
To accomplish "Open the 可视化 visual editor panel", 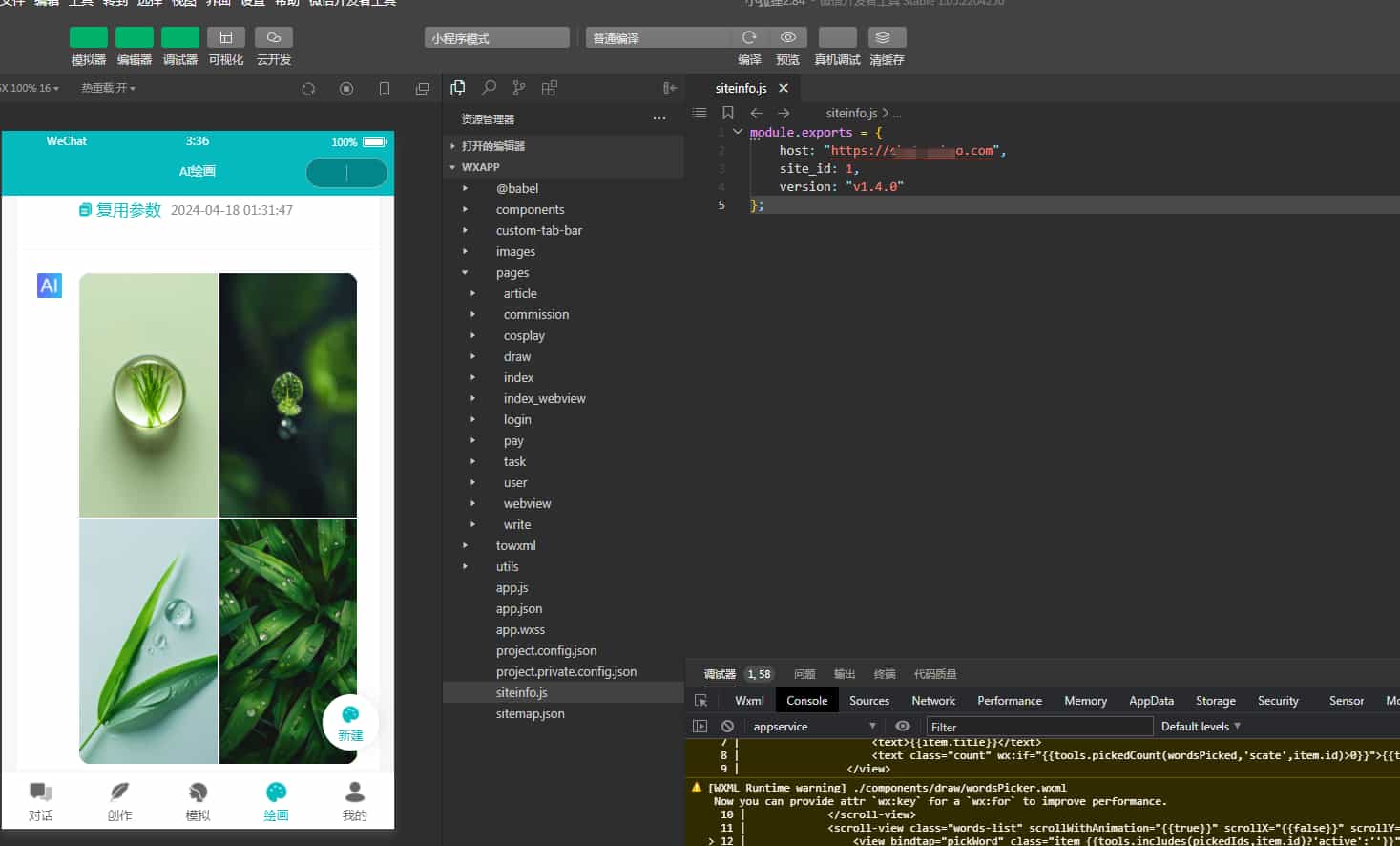I will pos(226,37).
